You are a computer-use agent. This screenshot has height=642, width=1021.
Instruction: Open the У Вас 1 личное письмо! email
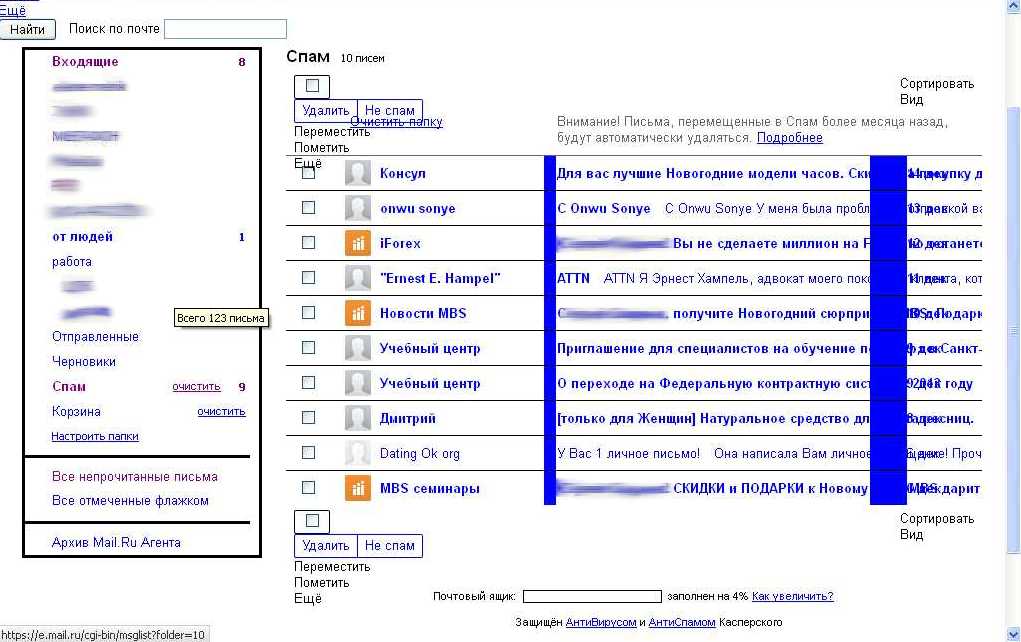628,453
